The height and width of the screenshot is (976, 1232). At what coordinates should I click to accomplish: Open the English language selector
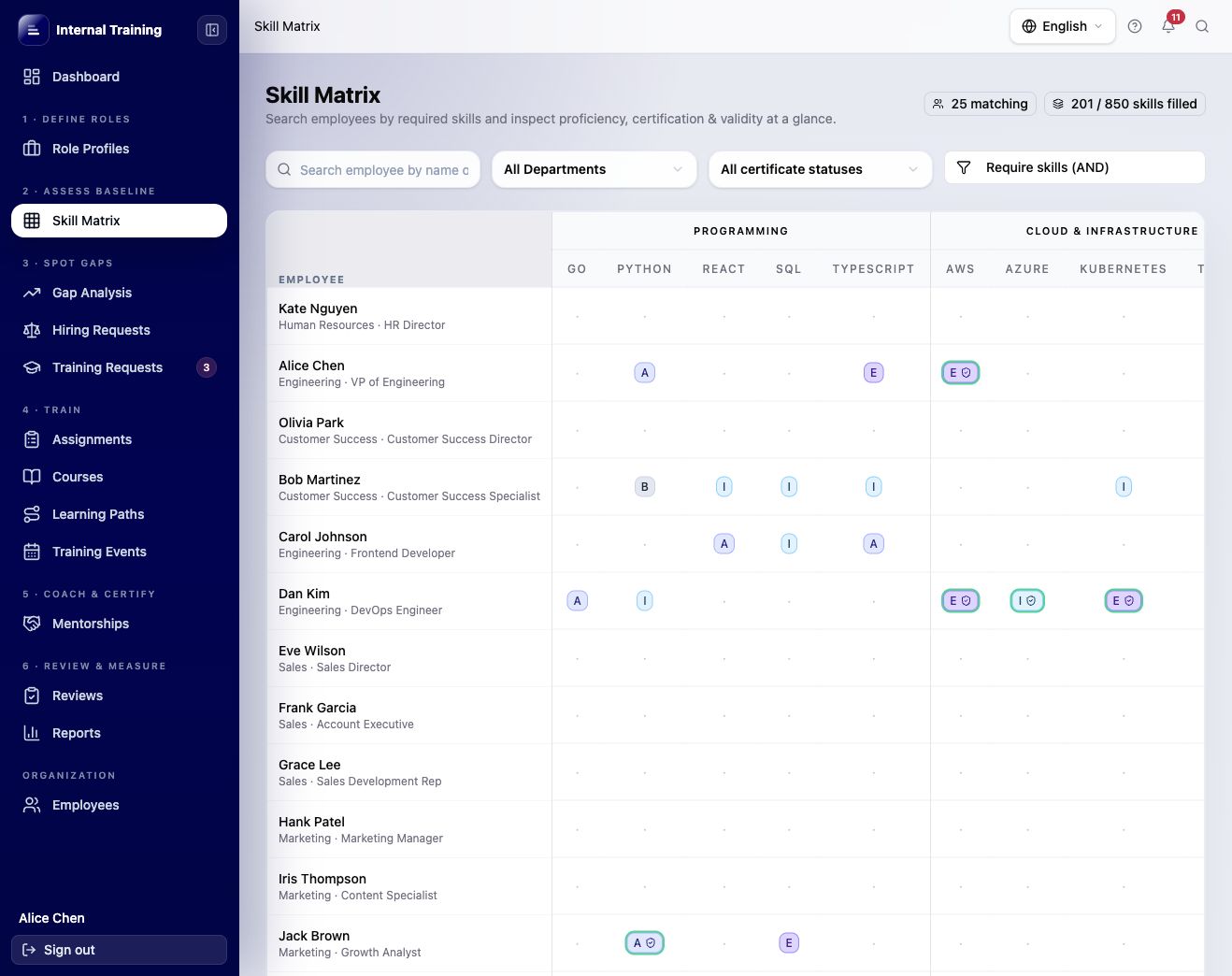click(x=1063, y=26)
